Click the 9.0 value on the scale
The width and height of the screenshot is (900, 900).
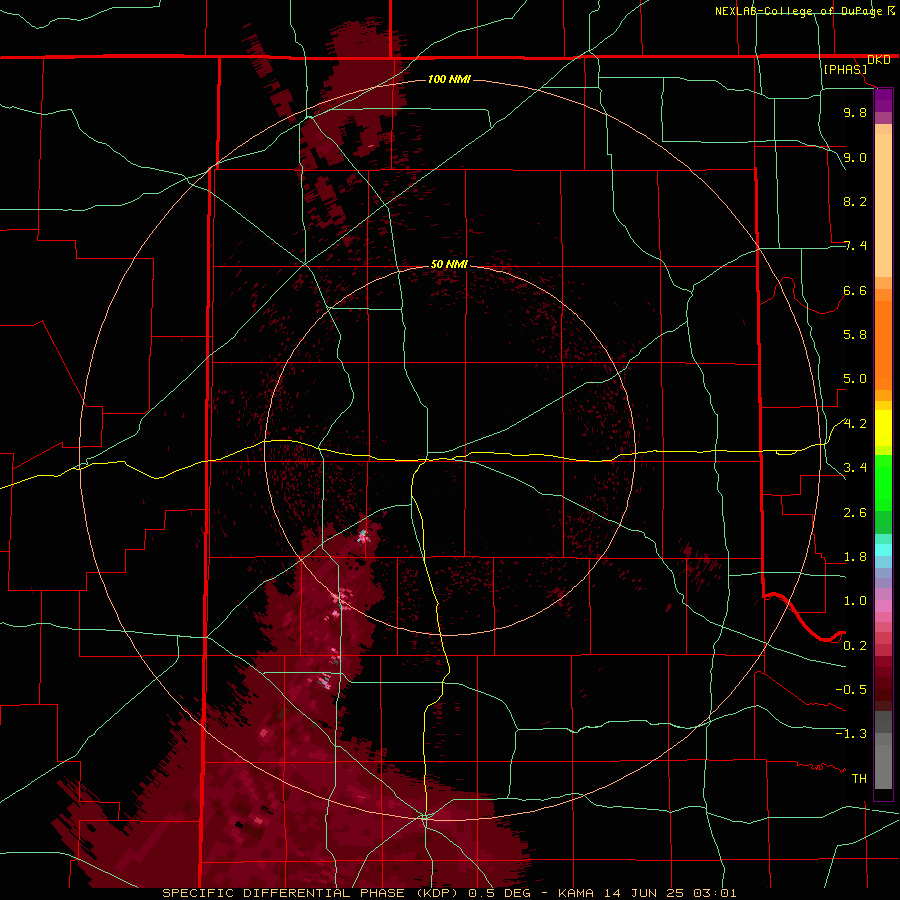tap(855, 157)
